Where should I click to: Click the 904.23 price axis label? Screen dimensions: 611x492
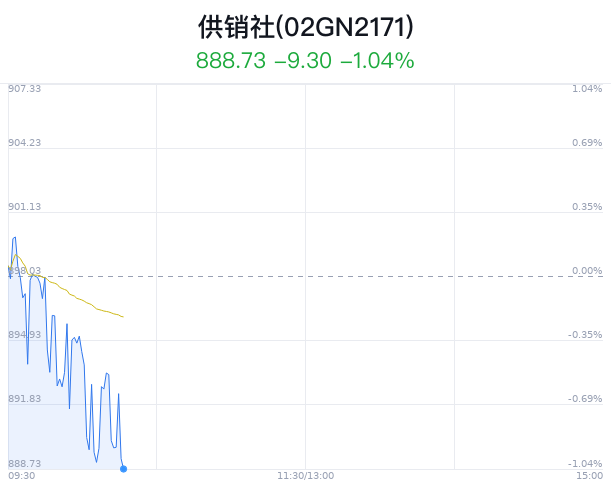point(25,143)
